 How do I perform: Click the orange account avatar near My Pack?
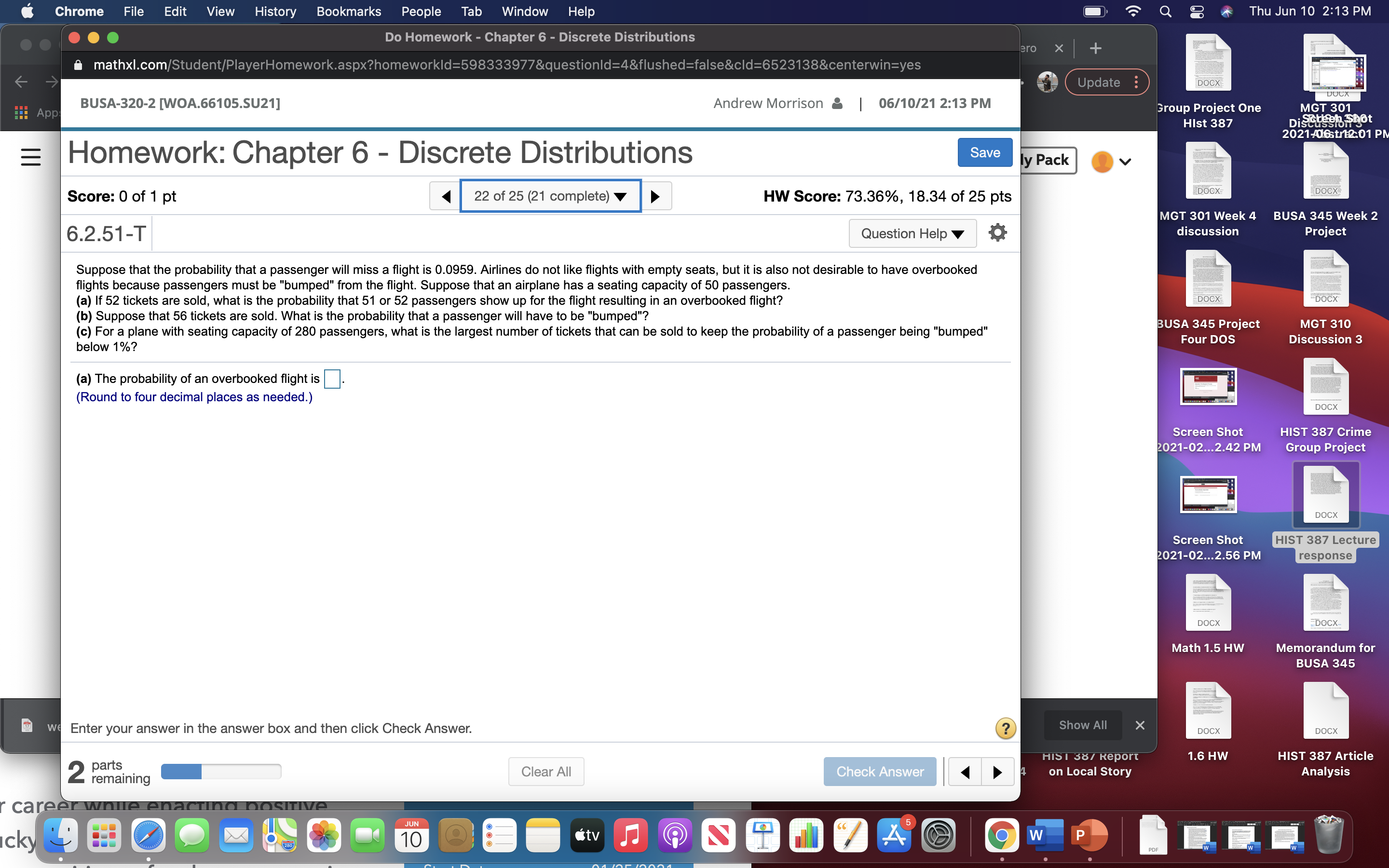(1103, 162)
